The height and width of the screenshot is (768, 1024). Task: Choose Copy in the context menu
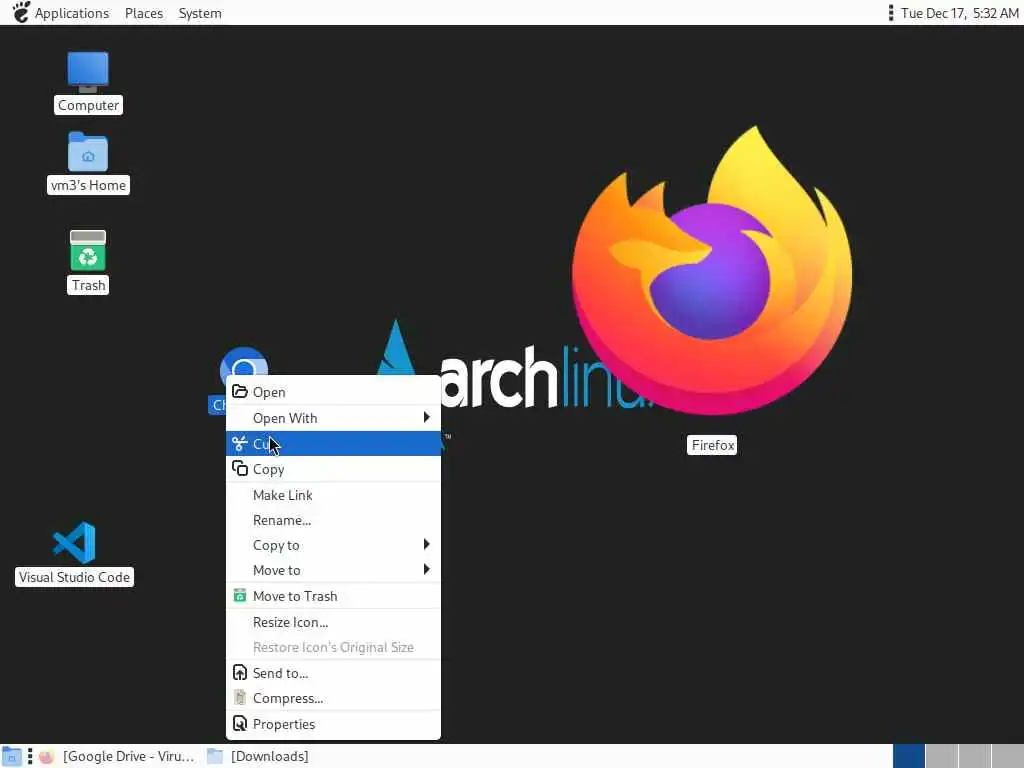[x=333, y=469]
